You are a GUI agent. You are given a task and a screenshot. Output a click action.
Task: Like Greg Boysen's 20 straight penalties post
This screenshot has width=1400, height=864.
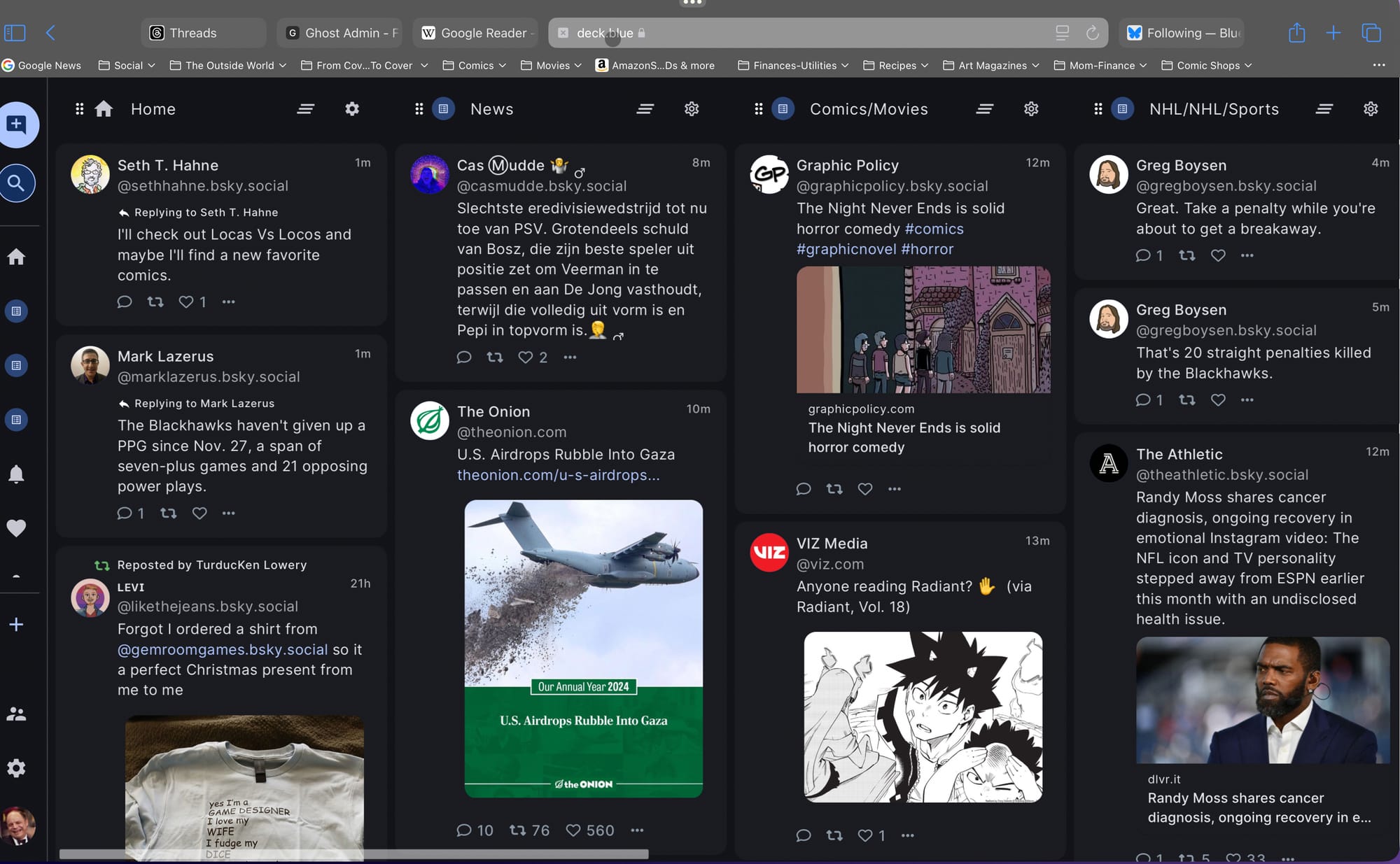(1218, 400)
